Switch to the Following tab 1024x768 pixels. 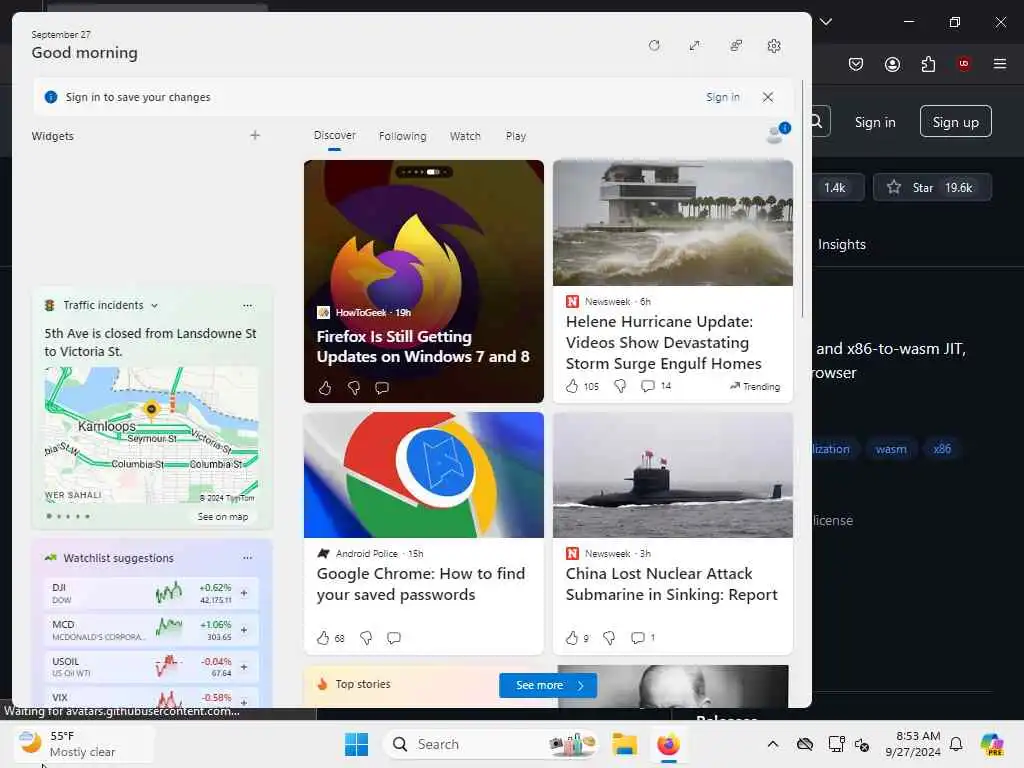tap(402, 136)
